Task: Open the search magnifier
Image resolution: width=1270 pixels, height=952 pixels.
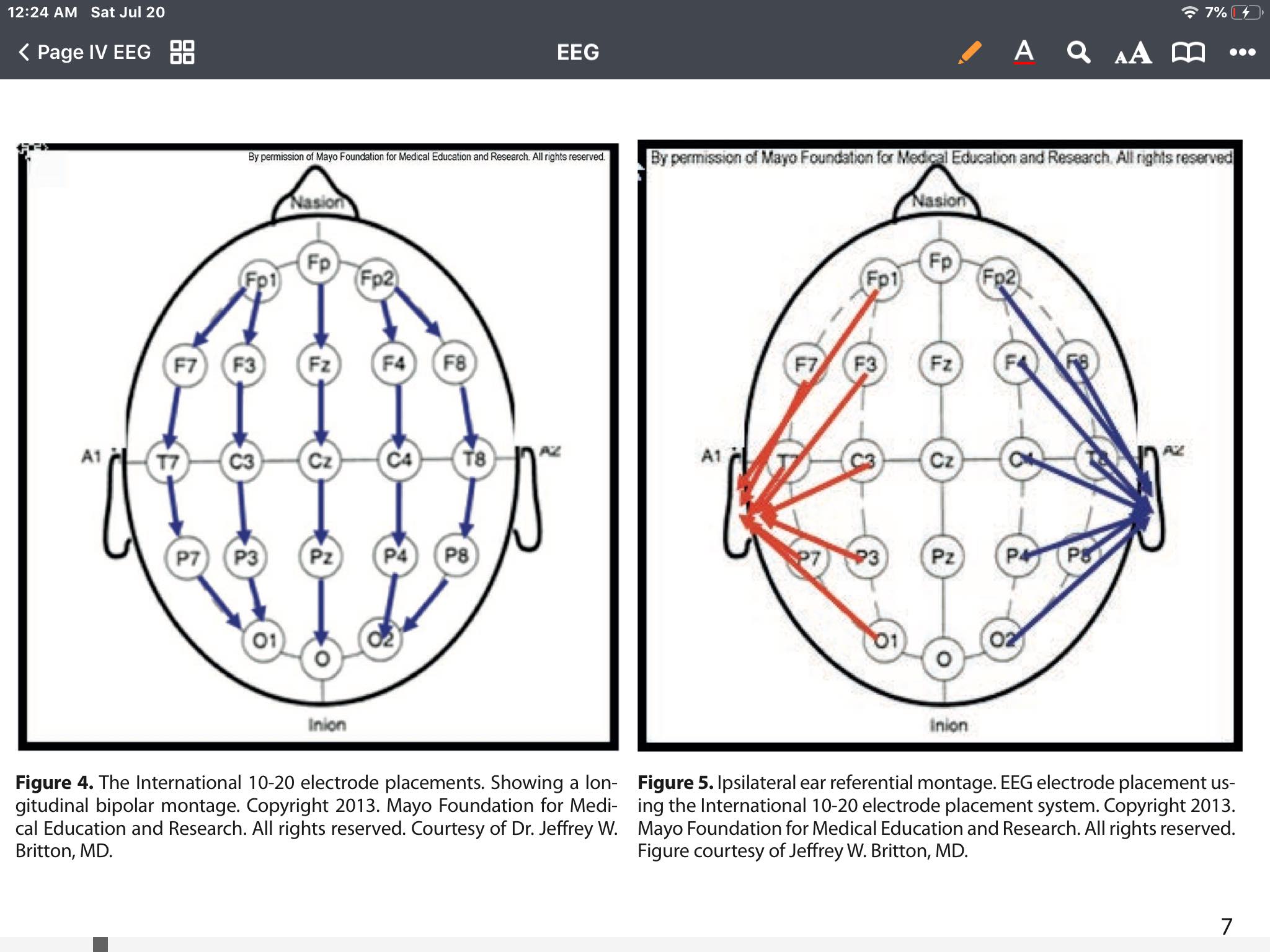Action: [1078, 52]
